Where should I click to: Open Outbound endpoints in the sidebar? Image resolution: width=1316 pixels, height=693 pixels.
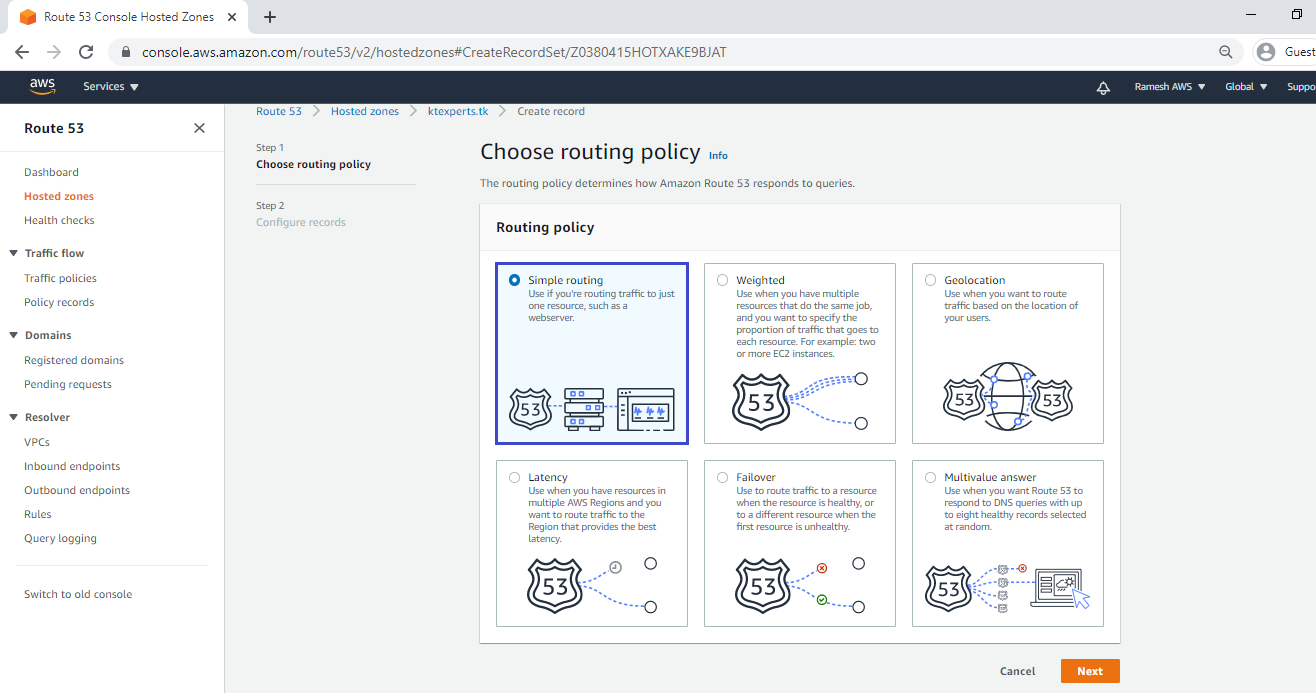point(77,490)
